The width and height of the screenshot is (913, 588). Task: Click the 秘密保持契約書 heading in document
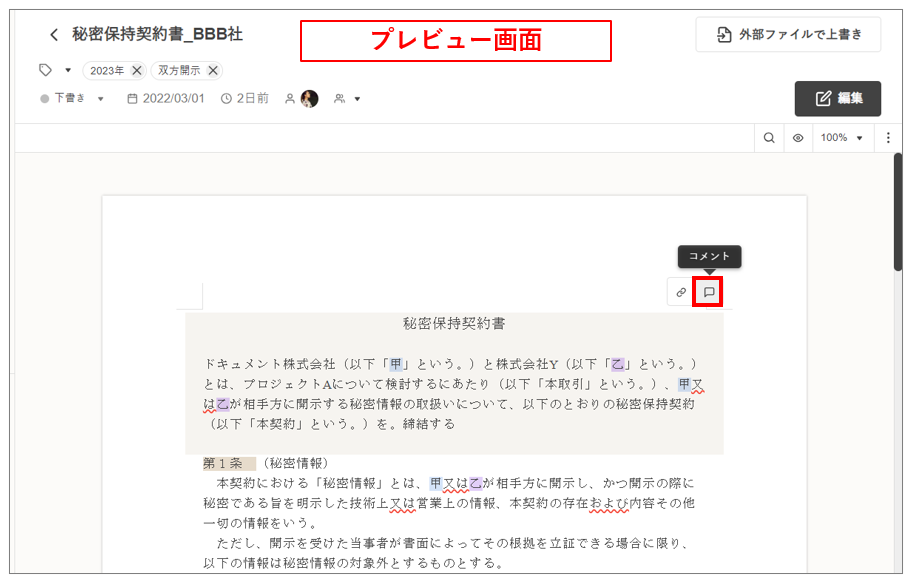(x=454, y=324)
